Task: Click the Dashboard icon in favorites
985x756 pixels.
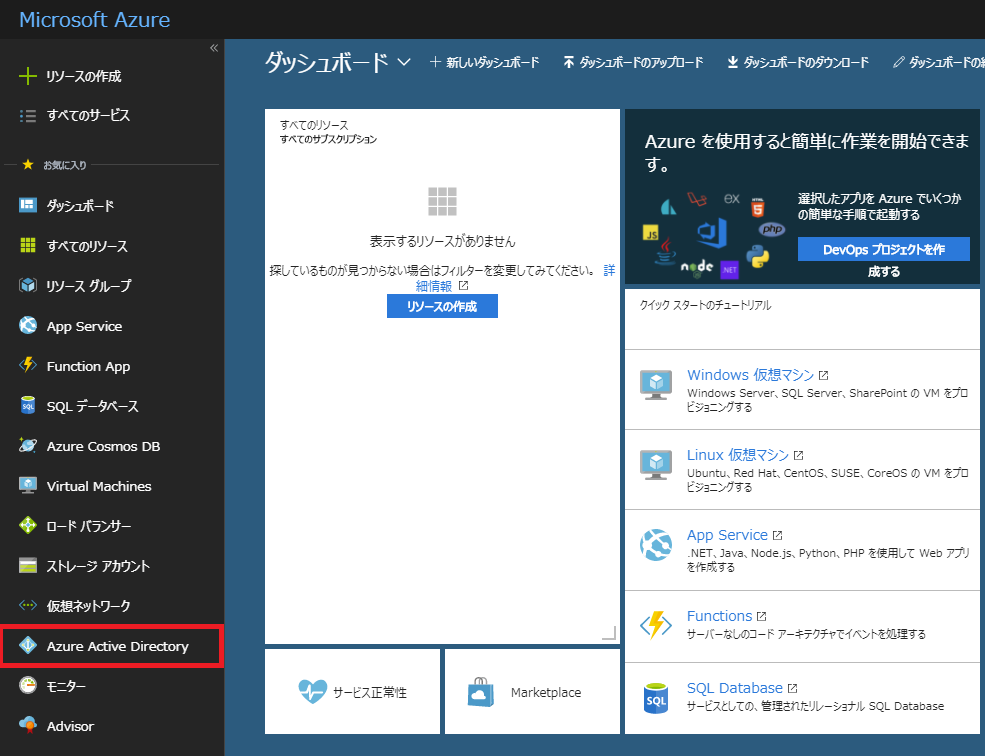Action: coord(28,205)
